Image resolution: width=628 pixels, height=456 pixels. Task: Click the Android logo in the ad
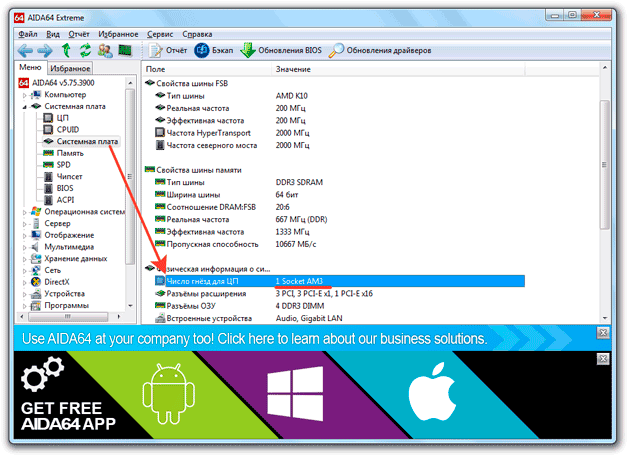click(169, 394)
